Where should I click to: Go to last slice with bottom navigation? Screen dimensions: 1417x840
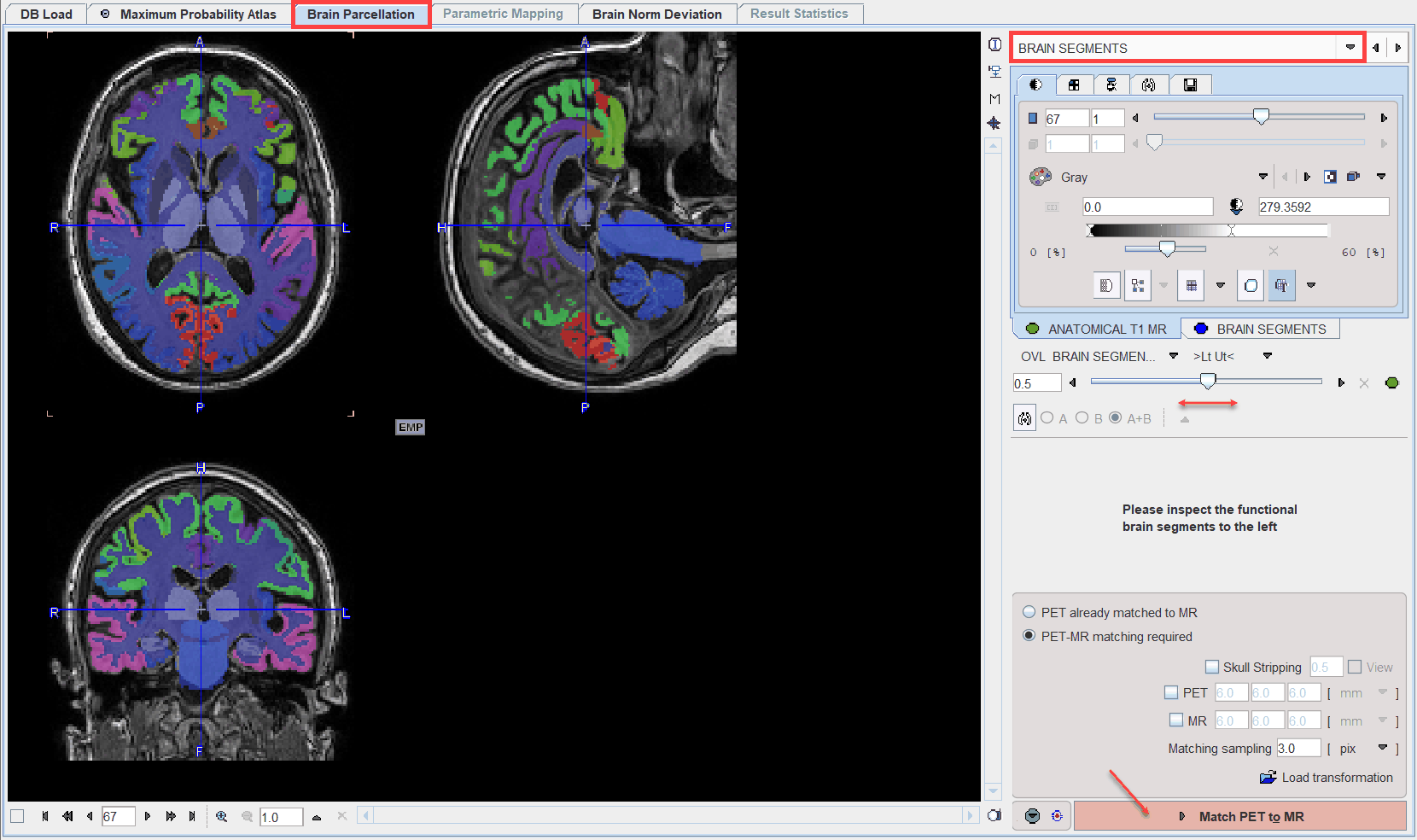tap(192, 816)
